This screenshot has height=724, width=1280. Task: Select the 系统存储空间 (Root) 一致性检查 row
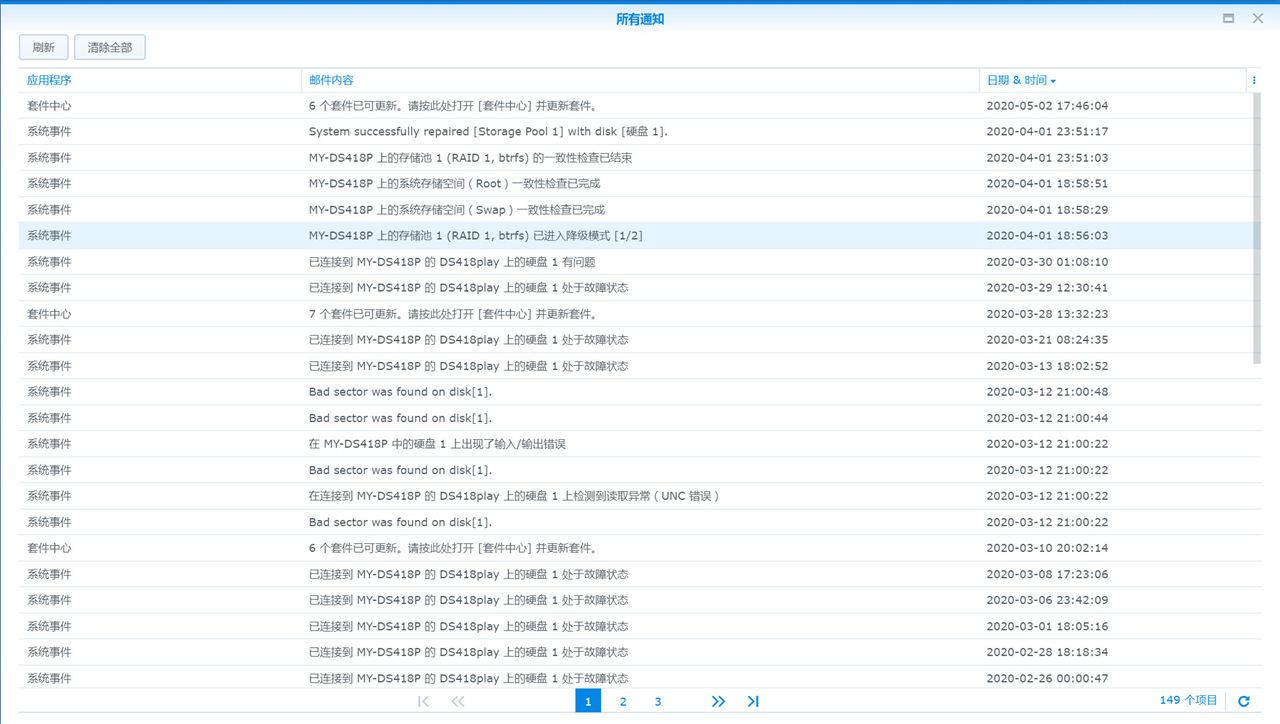635,183
